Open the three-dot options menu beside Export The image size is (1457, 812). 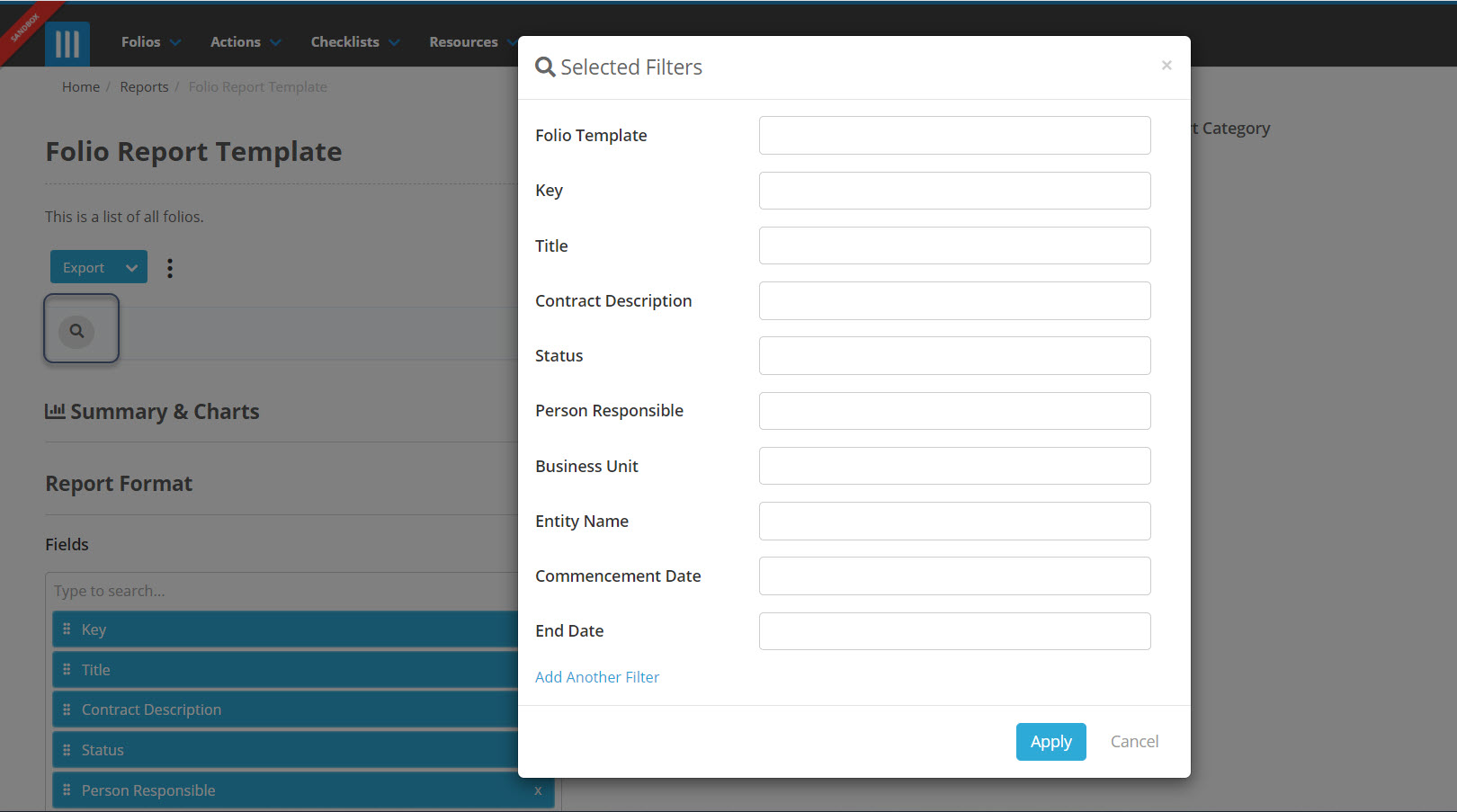[169, 267]
